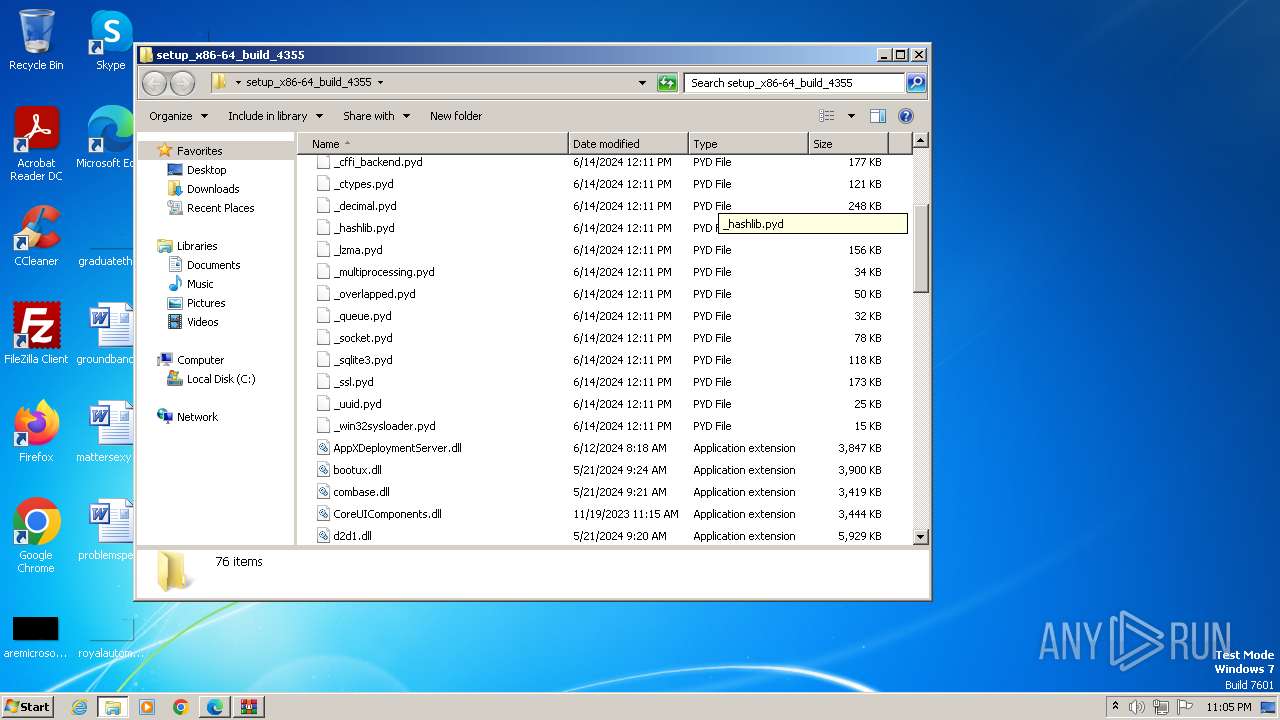Select the _decimal.pyd file name
Image resolution: width=1280 pixels, height=720 pixels.
pyautogui.click(x=365, y=206)
